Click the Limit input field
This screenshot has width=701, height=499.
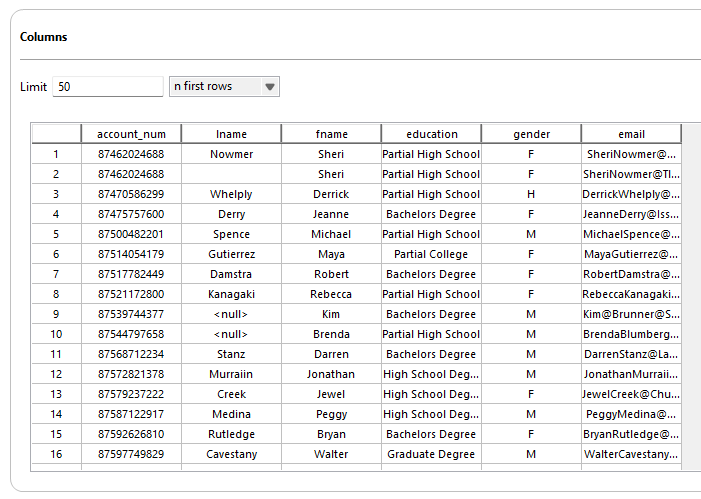[107, 87]
